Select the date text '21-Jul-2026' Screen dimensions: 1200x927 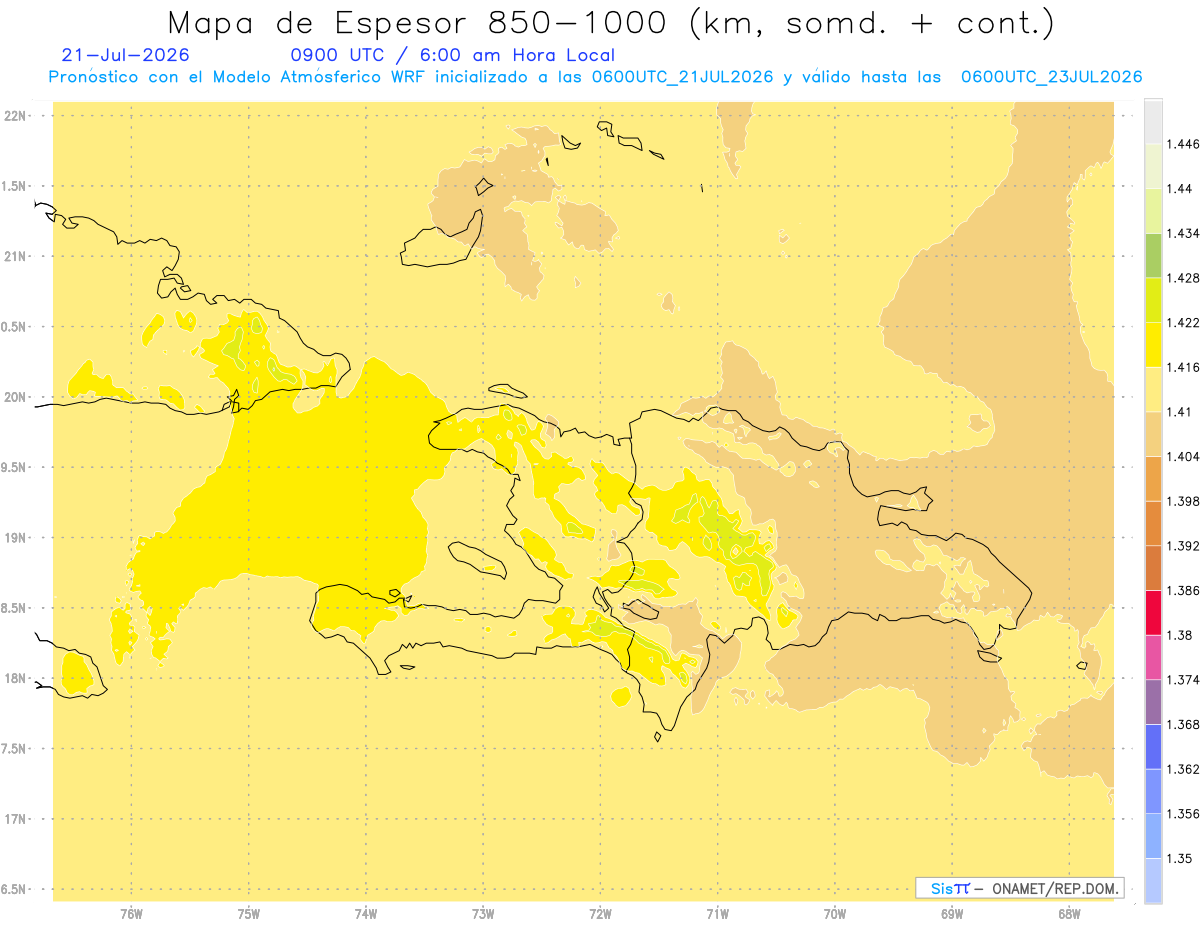point(125,56)
